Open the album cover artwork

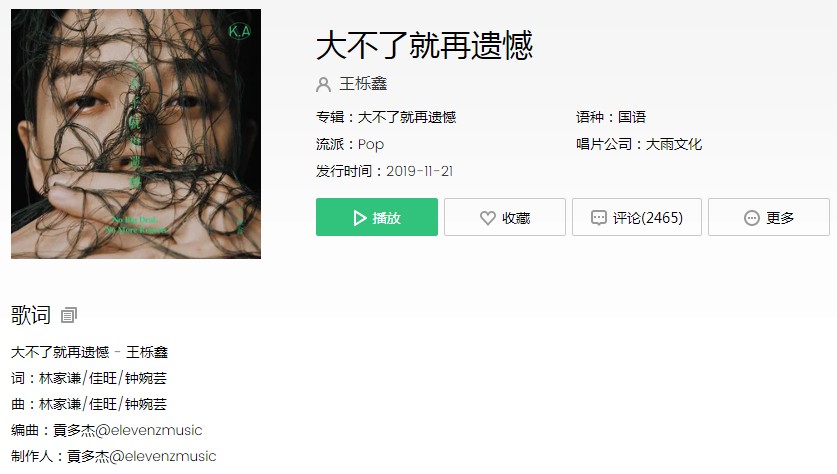136,134
